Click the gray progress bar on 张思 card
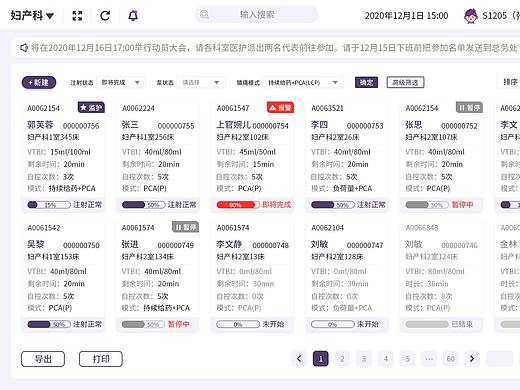520x390 pixels. pos(427,205)
